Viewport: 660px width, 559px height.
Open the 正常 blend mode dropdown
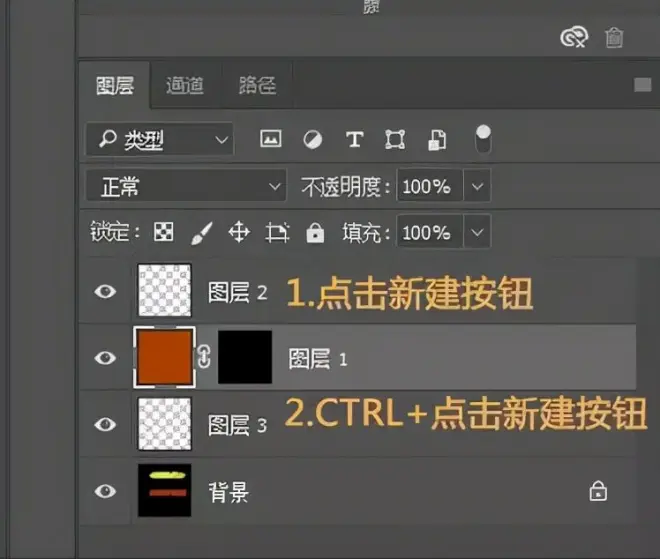(x=186, y=186)
